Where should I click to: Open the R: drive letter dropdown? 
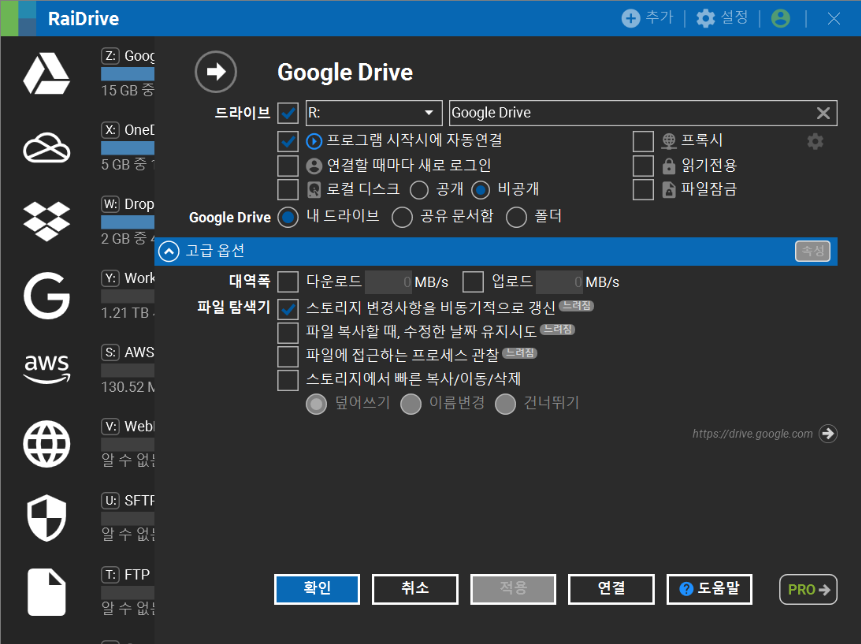tap(430, 113)
